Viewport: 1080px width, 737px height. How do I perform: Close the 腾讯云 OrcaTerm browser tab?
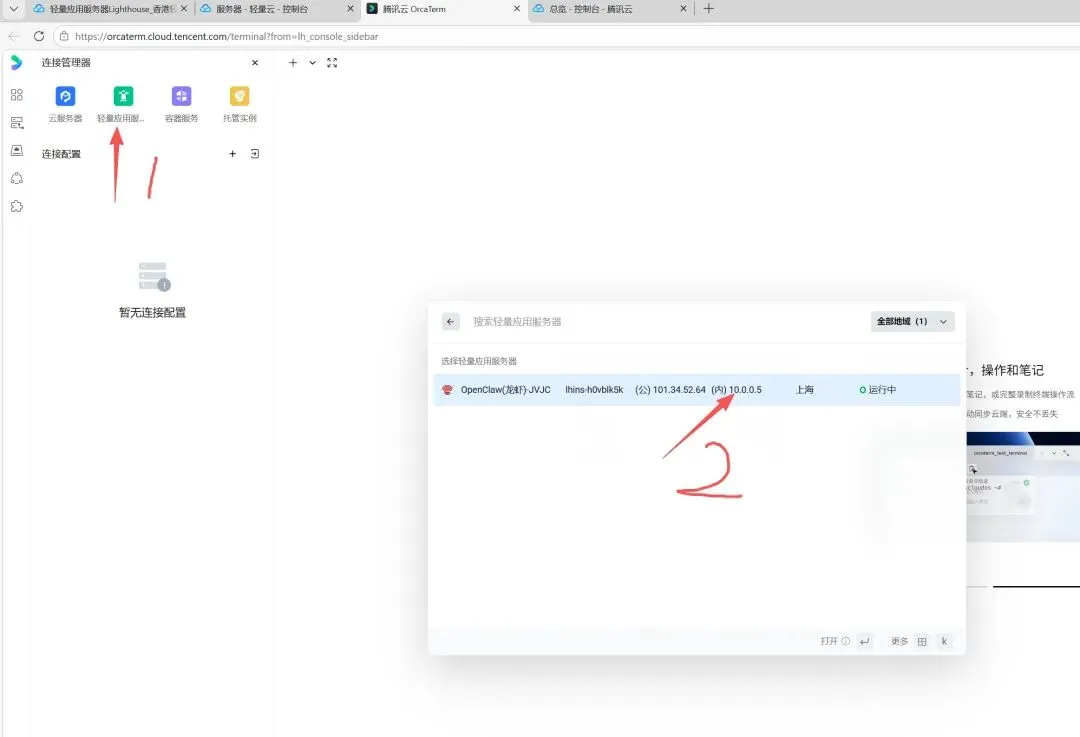[x=517, y=9]
